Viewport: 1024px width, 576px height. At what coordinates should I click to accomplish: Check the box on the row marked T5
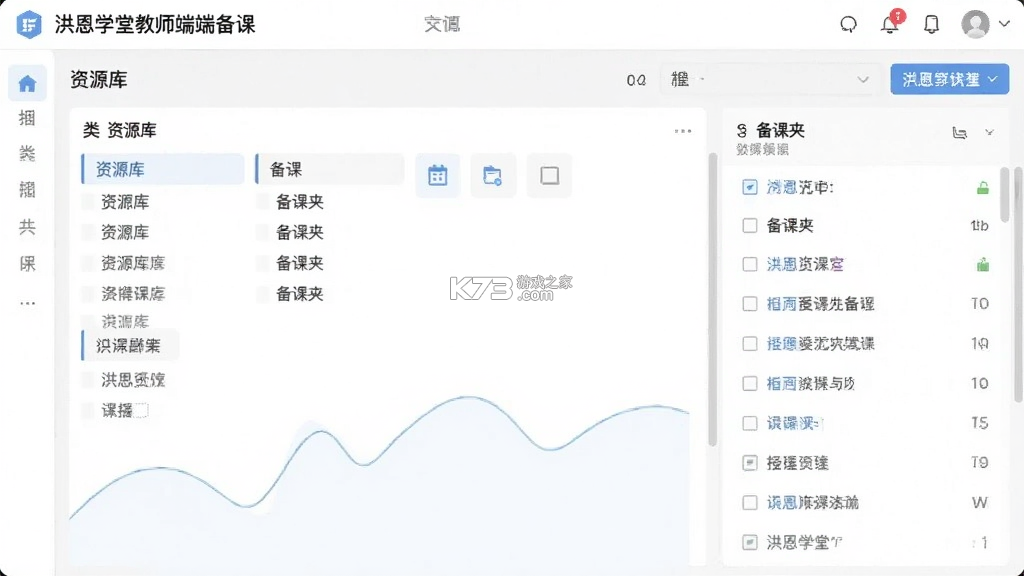pyautogui.click(x=749, y=424)
